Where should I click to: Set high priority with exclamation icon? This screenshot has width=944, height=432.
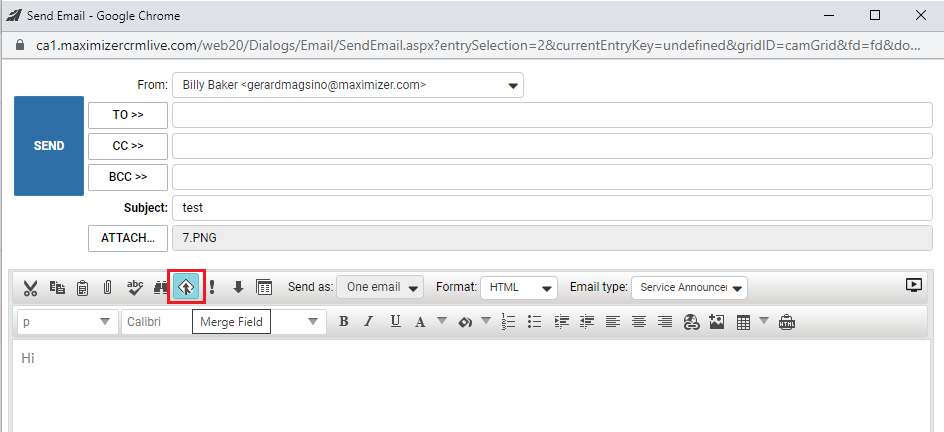(211, 288)
